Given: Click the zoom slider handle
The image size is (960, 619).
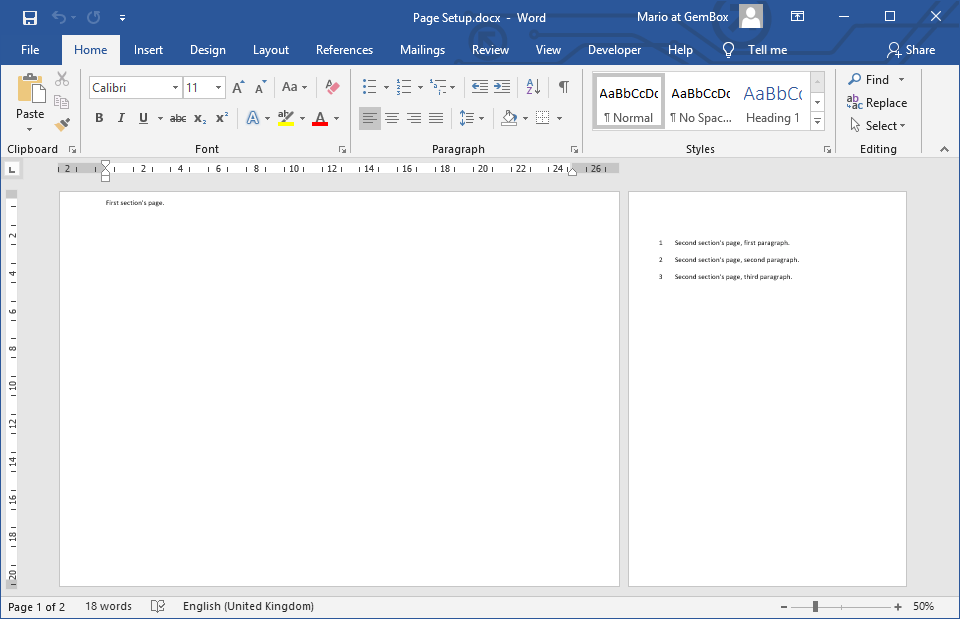Looking at the screenshot, I should (x=816, y=607).
